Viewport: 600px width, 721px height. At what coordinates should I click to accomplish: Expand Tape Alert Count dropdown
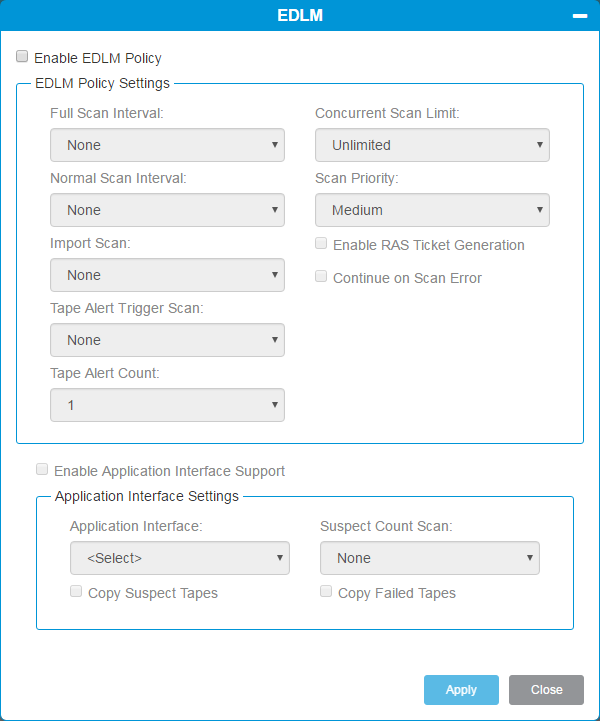(x=167, y=405)
